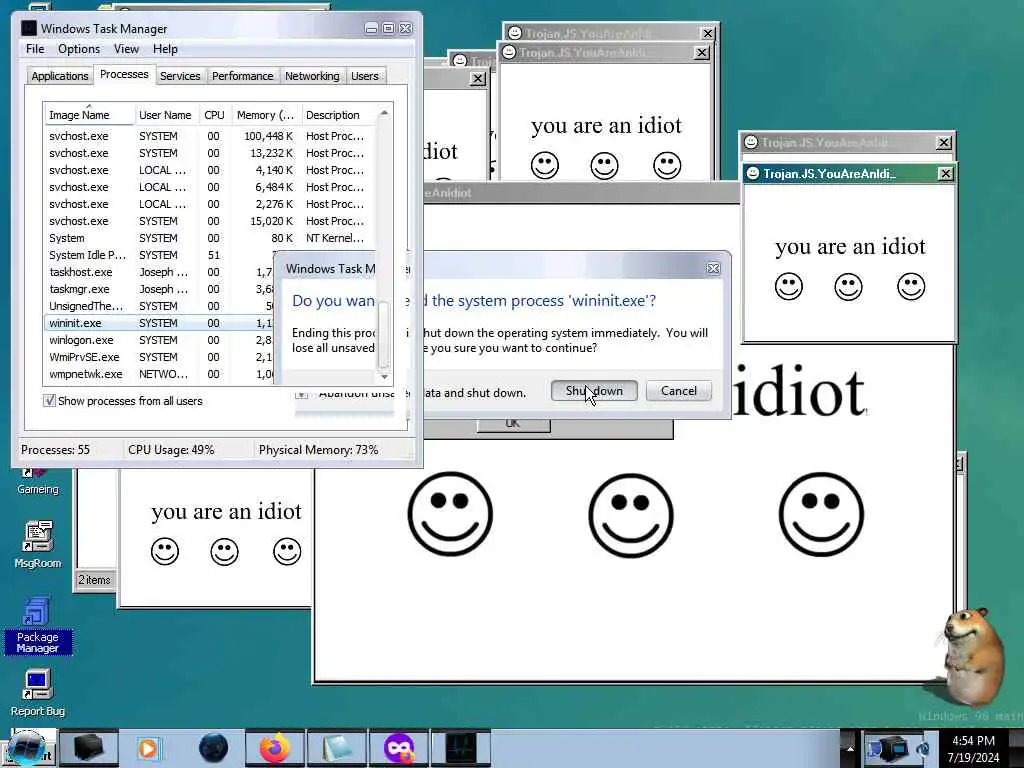
Task: Close the green-titled Trojan.JS.YouAreAnIdiot window
Action: pyautogui.click(x=945, y=173)
